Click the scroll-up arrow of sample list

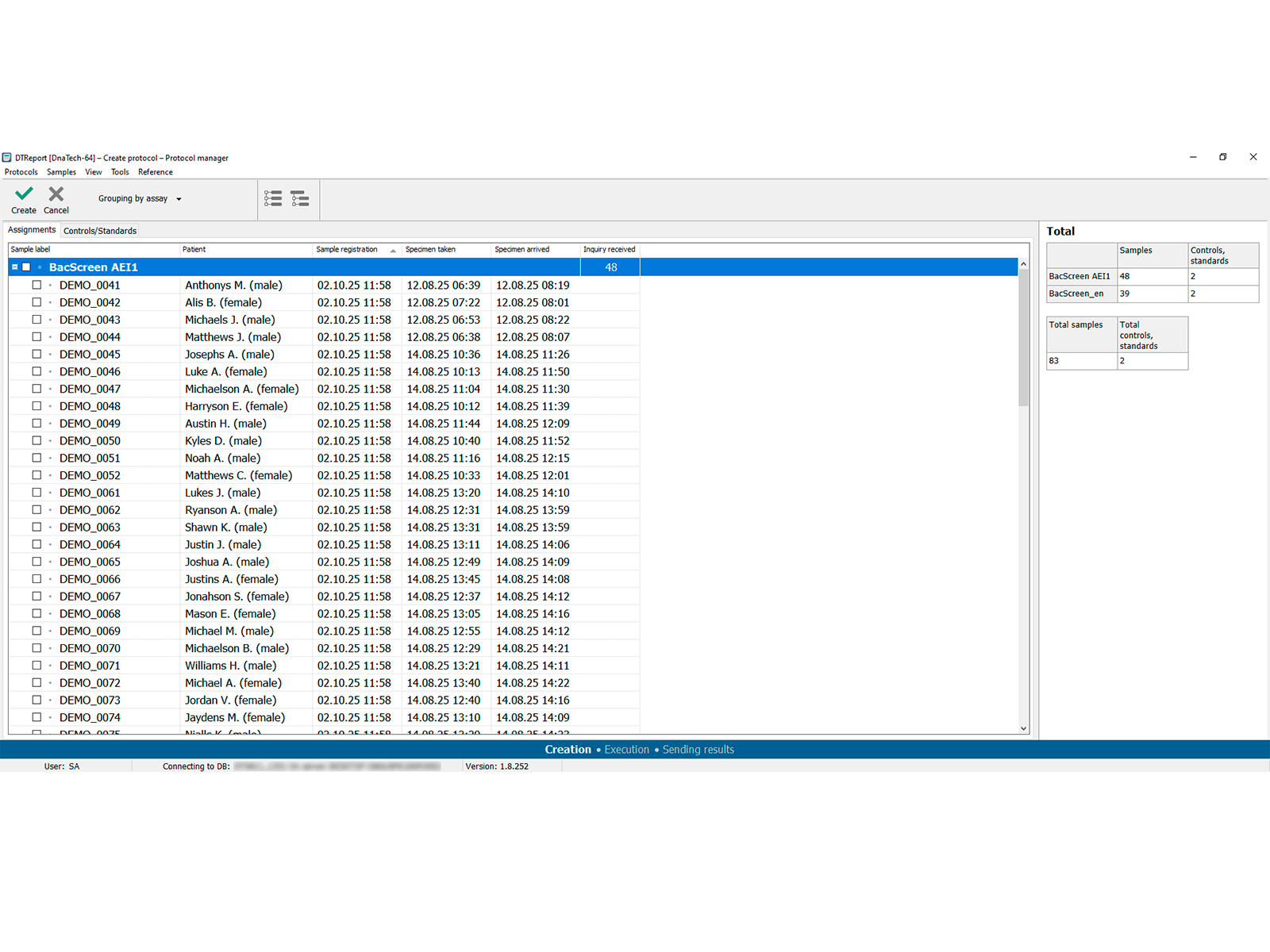(1023, 264)
